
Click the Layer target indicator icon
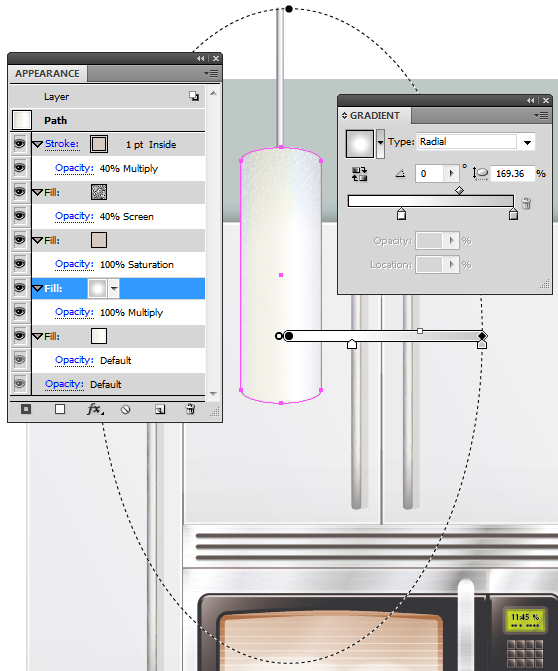coord(194,96)
